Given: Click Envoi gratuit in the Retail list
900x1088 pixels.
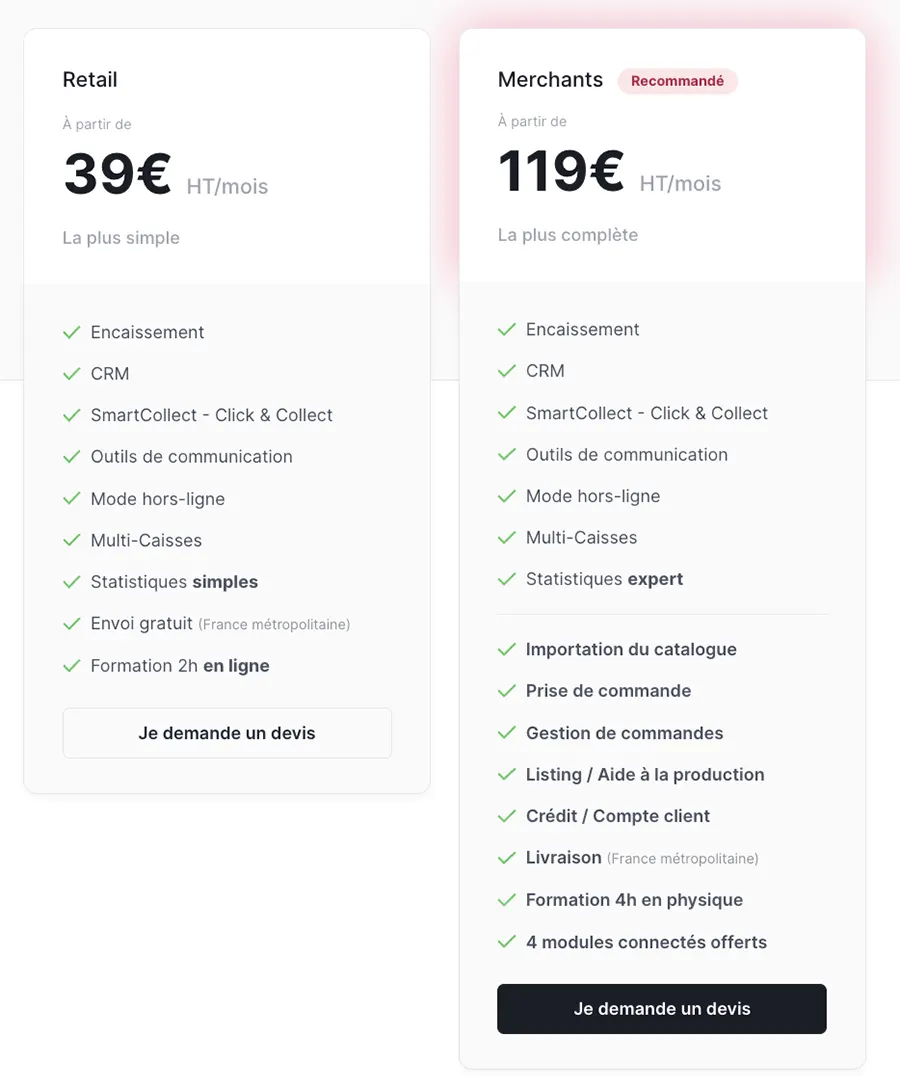Looking at the screenshot, I should (142, 624).
